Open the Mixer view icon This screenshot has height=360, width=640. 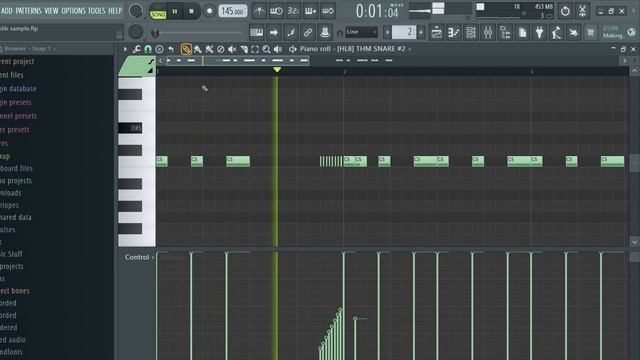click(488, 32)
